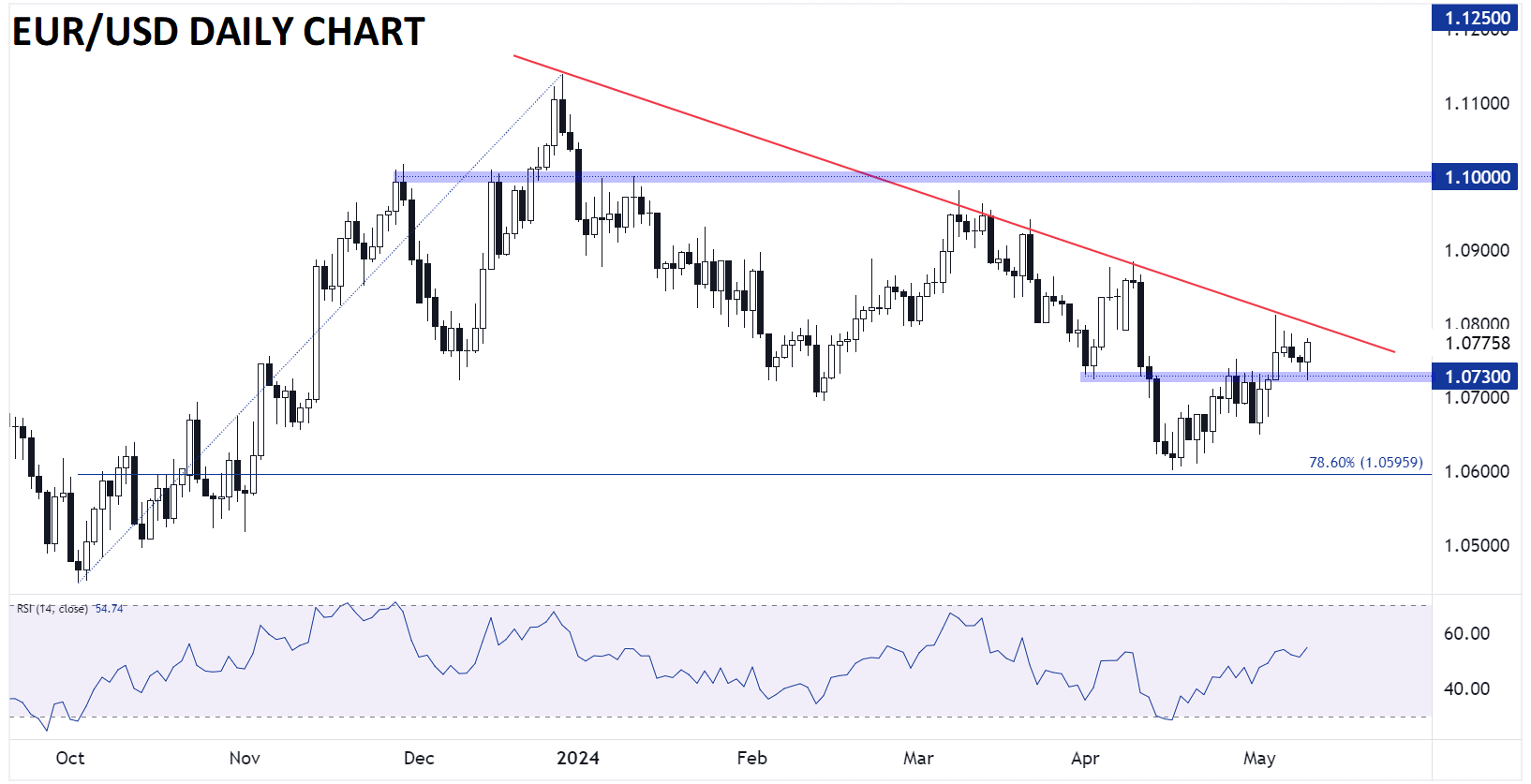Click the Apr date axis label
Image resolution: width=1531 pixels, height=784 pixels.
(x=1085, y=758)
